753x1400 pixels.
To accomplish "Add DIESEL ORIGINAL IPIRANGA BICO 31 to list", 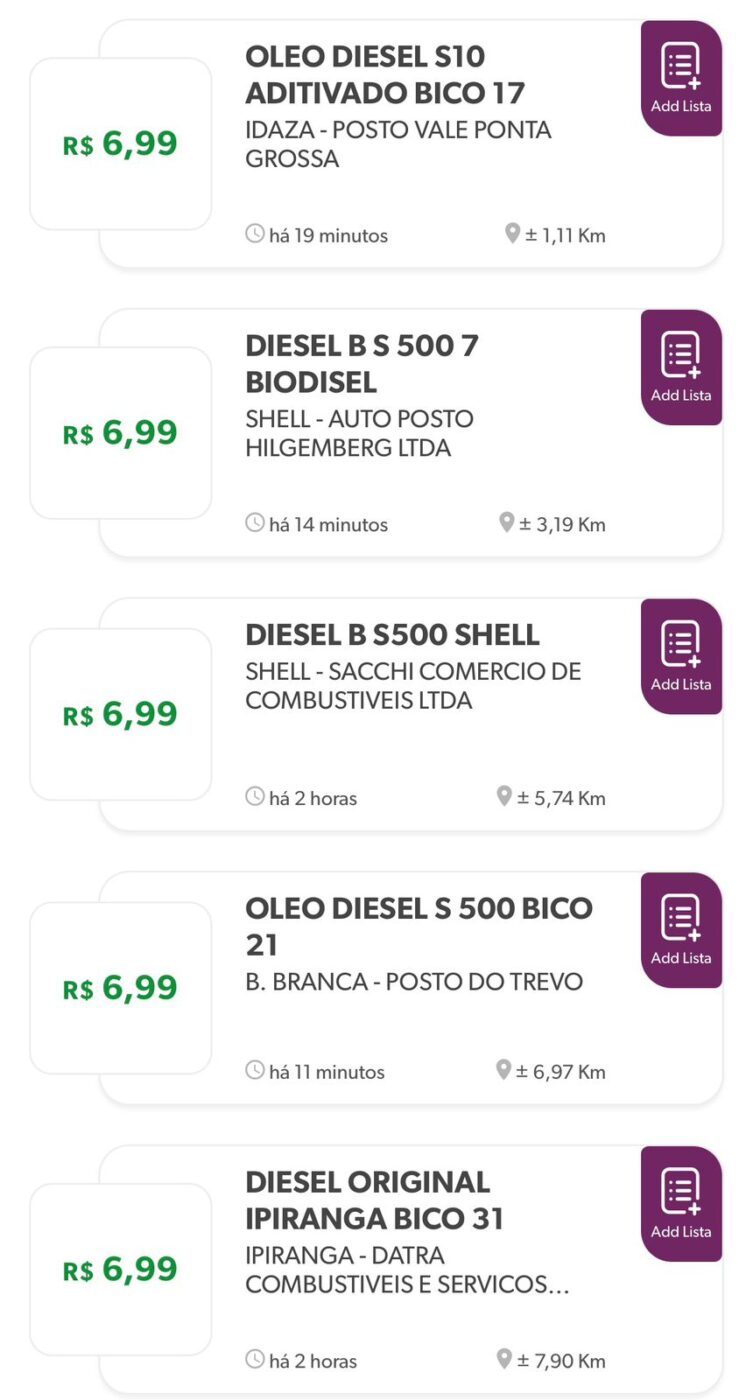I will click(x=681, y=1204).
